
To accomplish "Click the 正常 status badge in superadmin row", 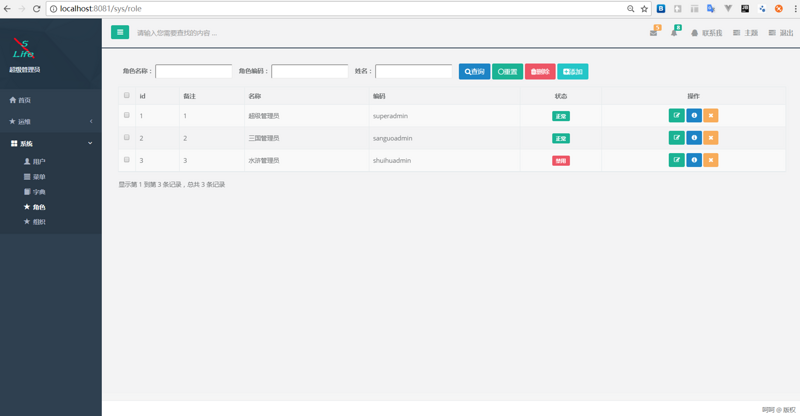I will (561, 116).
